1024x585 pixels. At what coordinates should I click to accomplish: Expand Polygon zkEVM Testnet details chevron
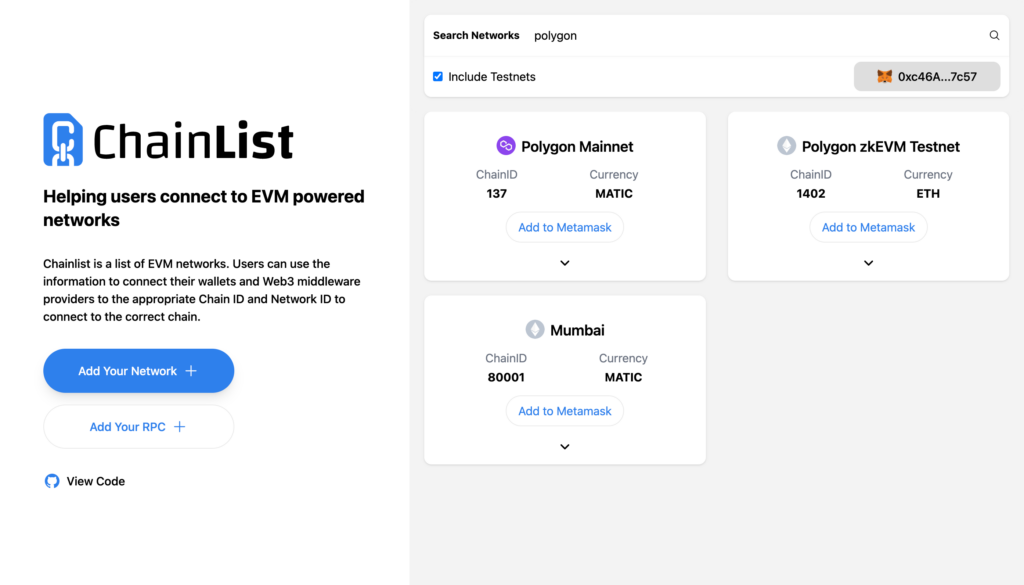[869, 263]
